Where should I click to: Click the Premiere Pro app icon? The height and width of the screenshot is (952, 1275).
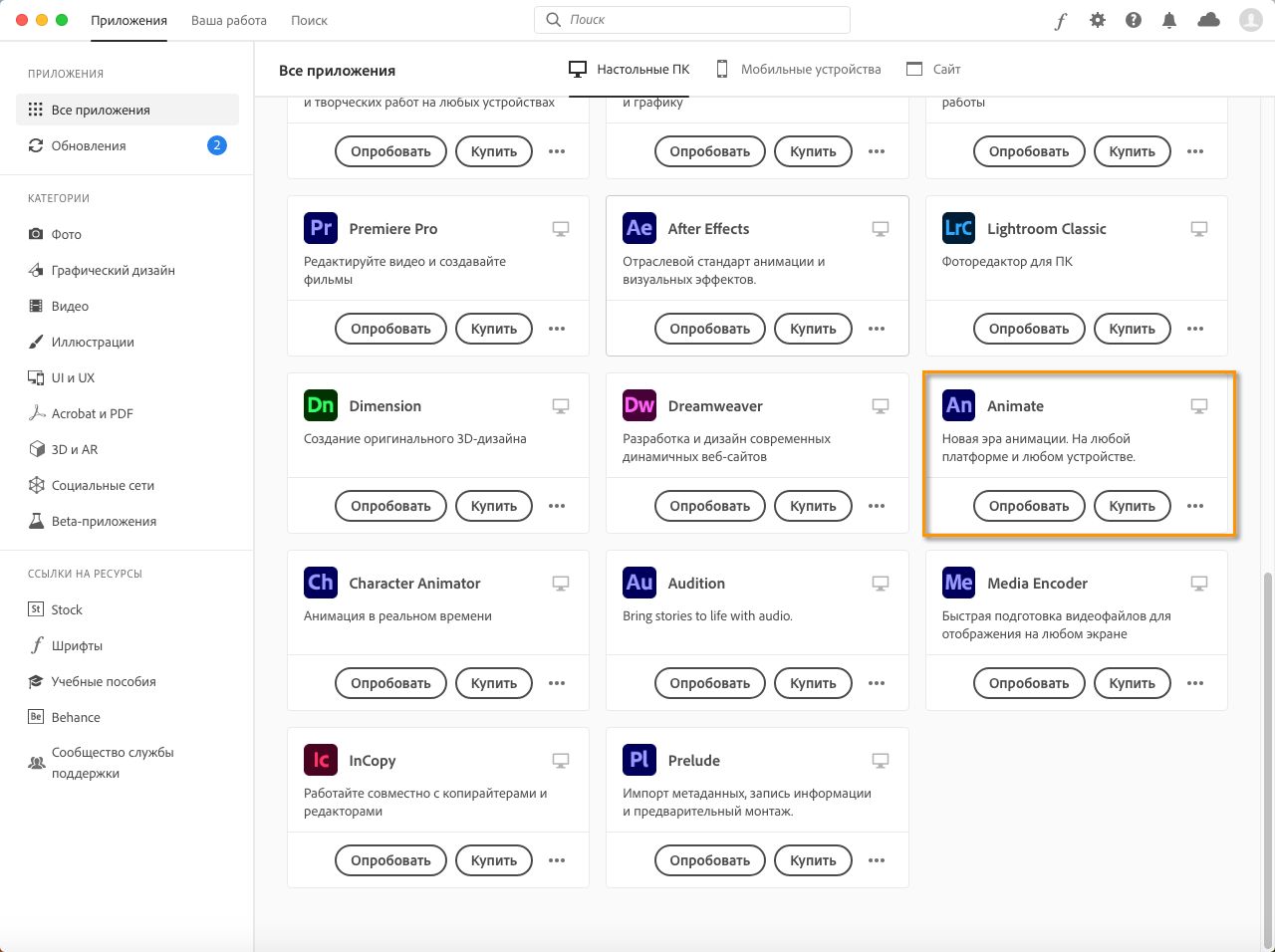coord(321,228)
